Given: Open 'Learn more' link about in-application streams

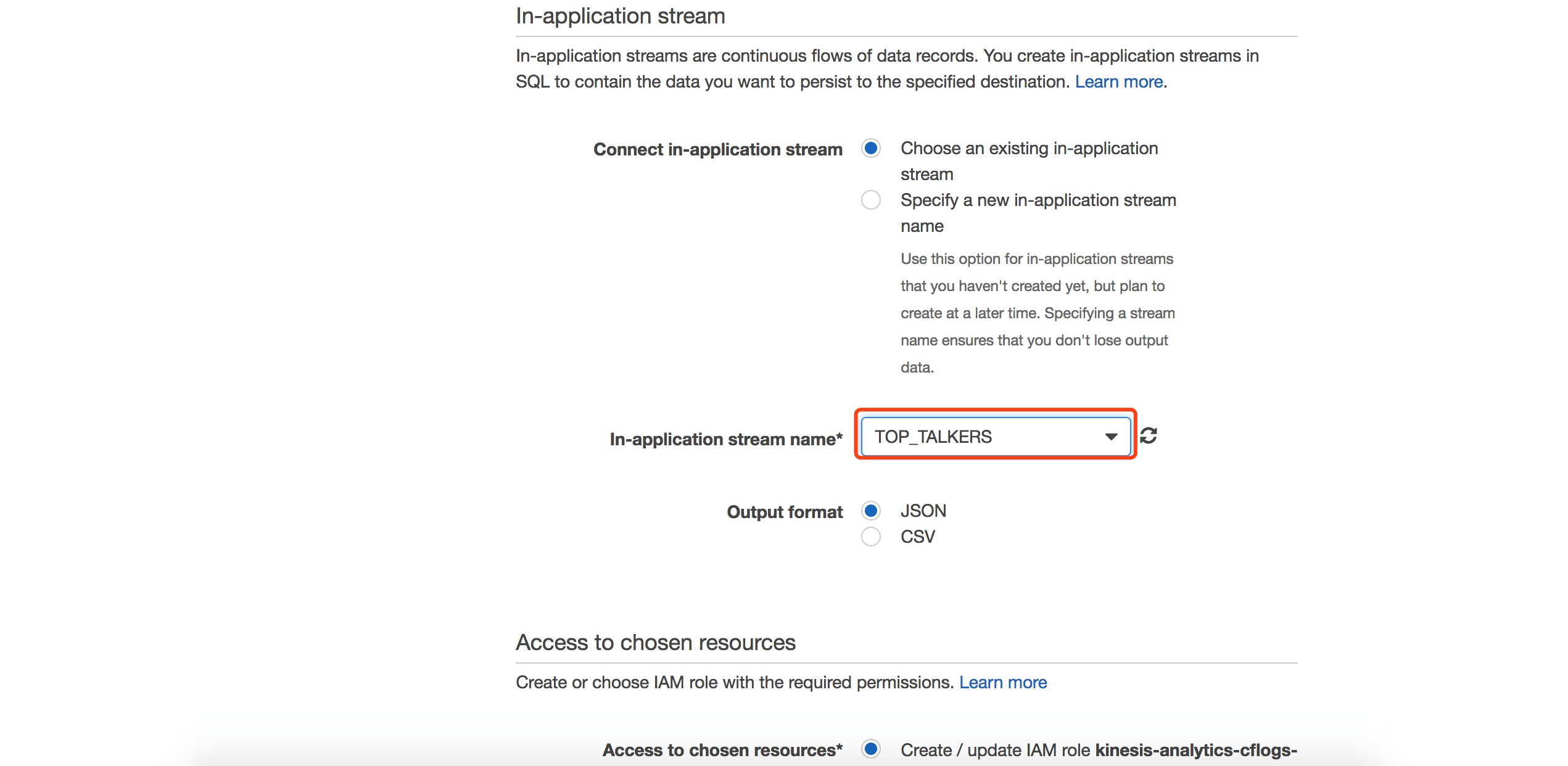Looking at the screenshot, I should click(1118, 82).
